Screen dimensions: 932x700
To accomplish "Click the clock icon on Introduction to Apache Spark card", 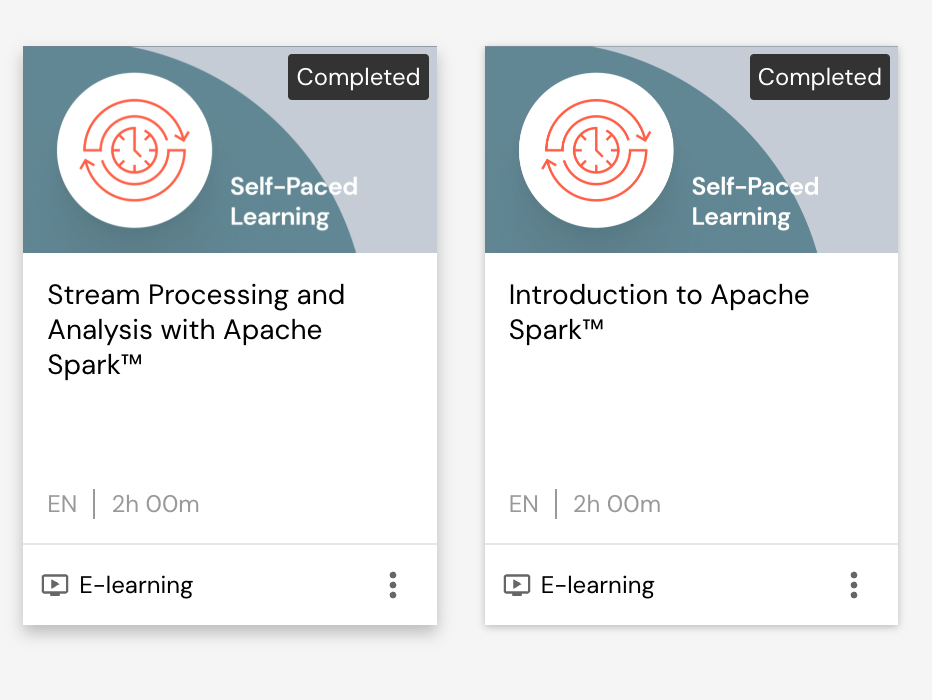I will point(596,150).
